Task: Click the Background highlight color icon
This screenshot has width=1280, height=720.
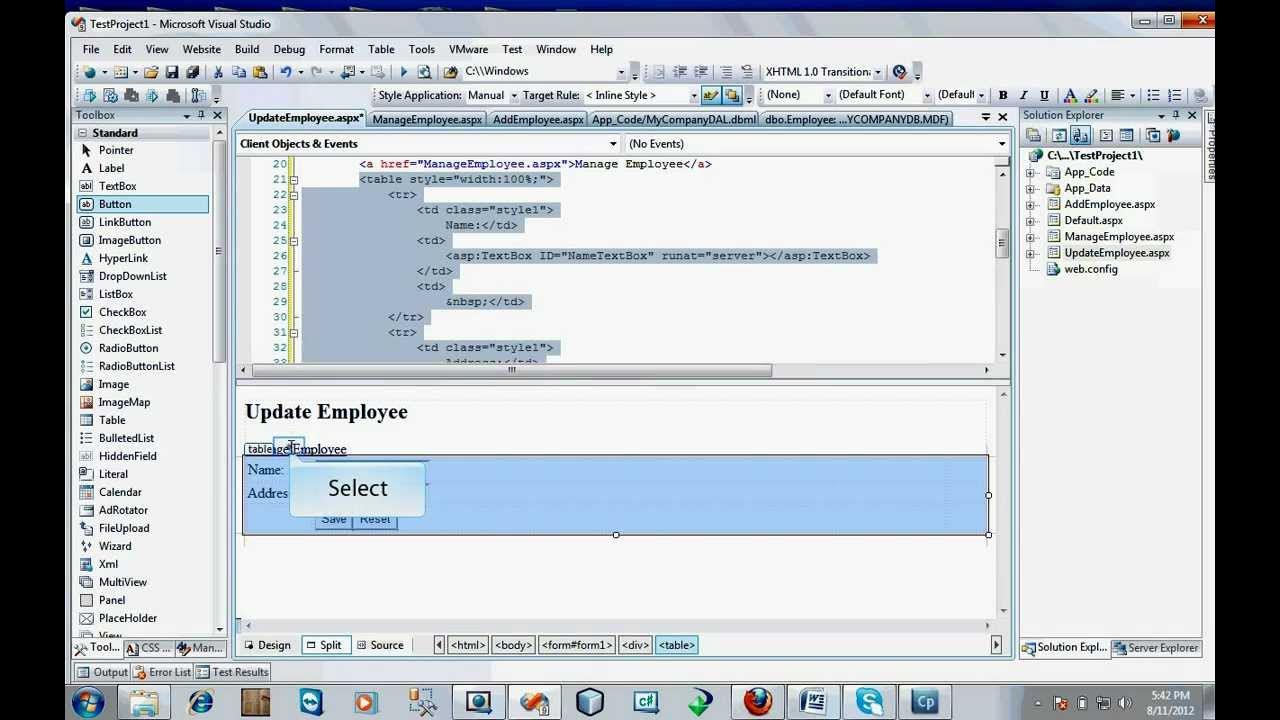Action: 1091,96
